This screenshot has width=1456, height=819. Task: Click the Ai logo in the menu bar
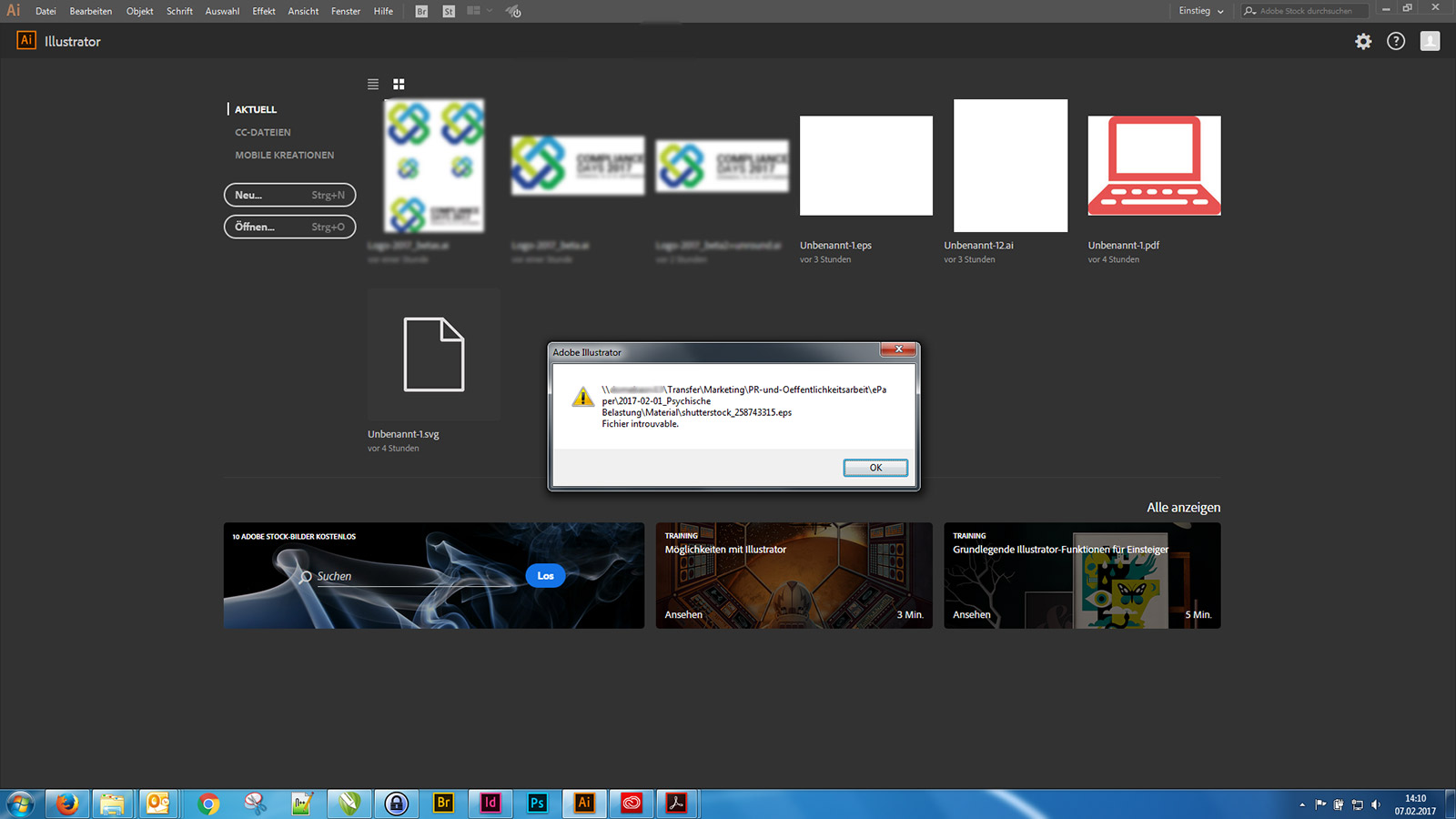point(14,11)
